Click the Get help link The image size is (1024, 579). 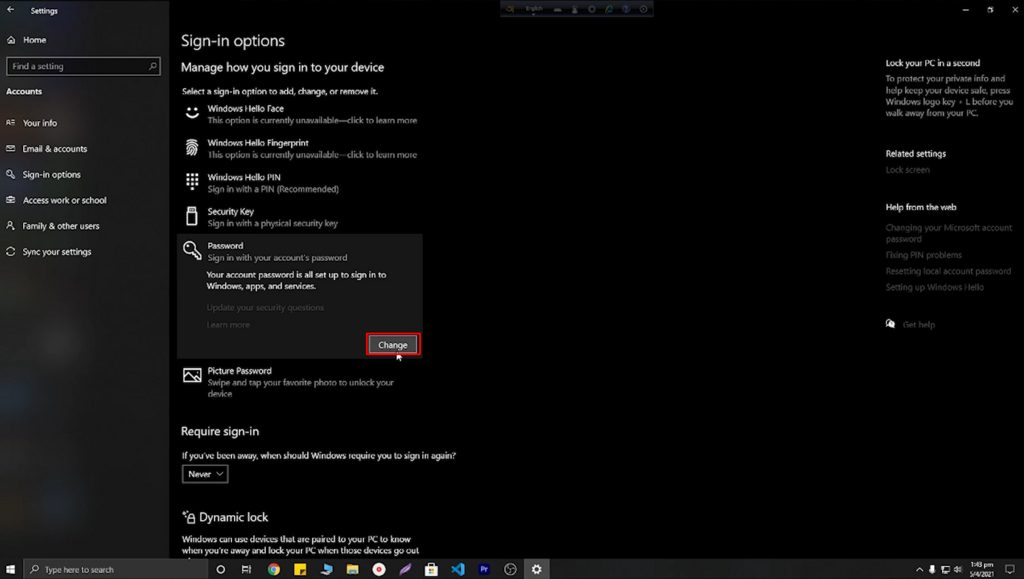point(918,324)
